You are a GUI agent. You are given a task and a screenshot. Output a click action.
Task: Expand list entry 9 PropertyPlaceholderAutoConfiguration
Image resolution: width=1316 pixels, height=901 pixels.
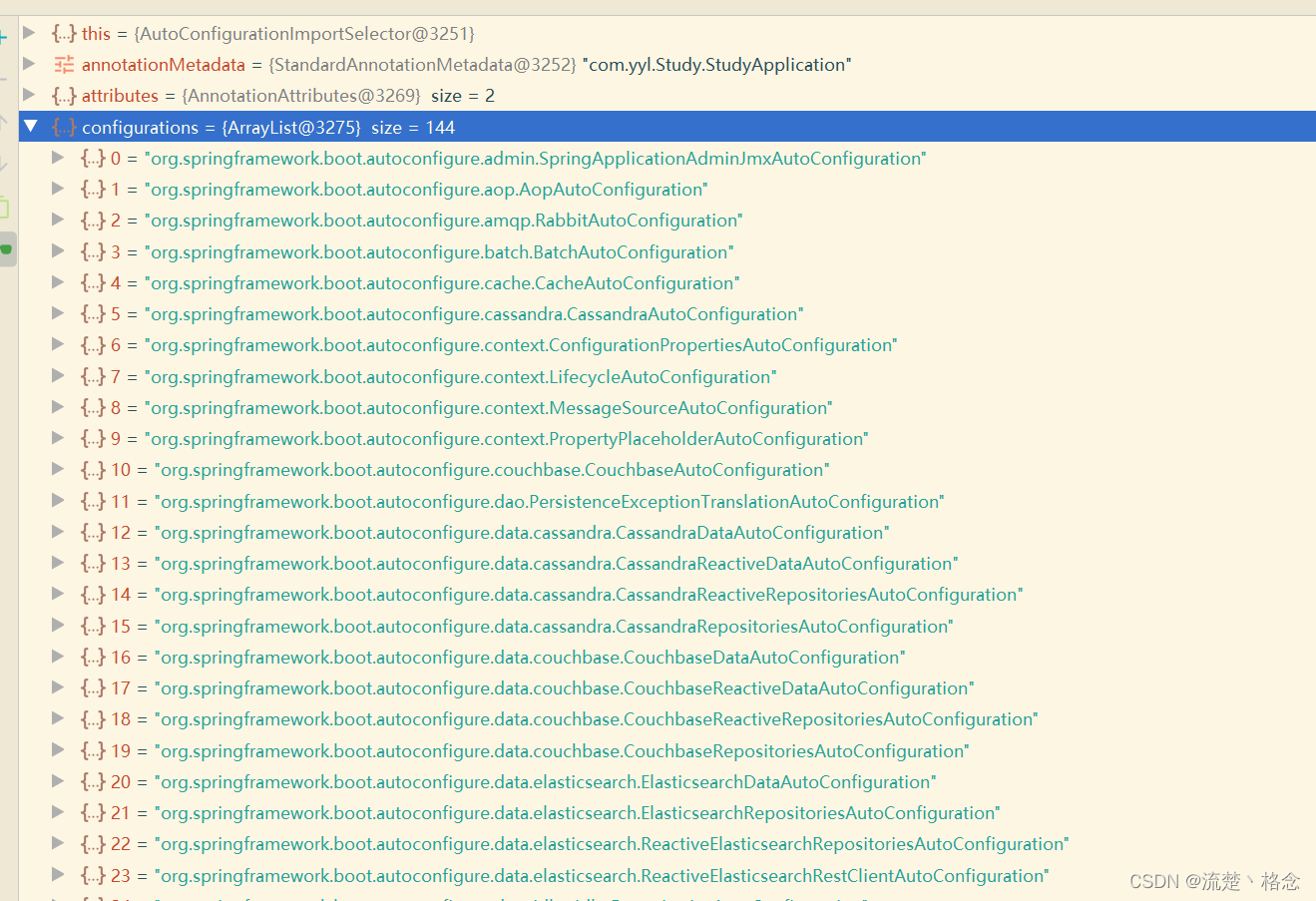coord(58,438)
